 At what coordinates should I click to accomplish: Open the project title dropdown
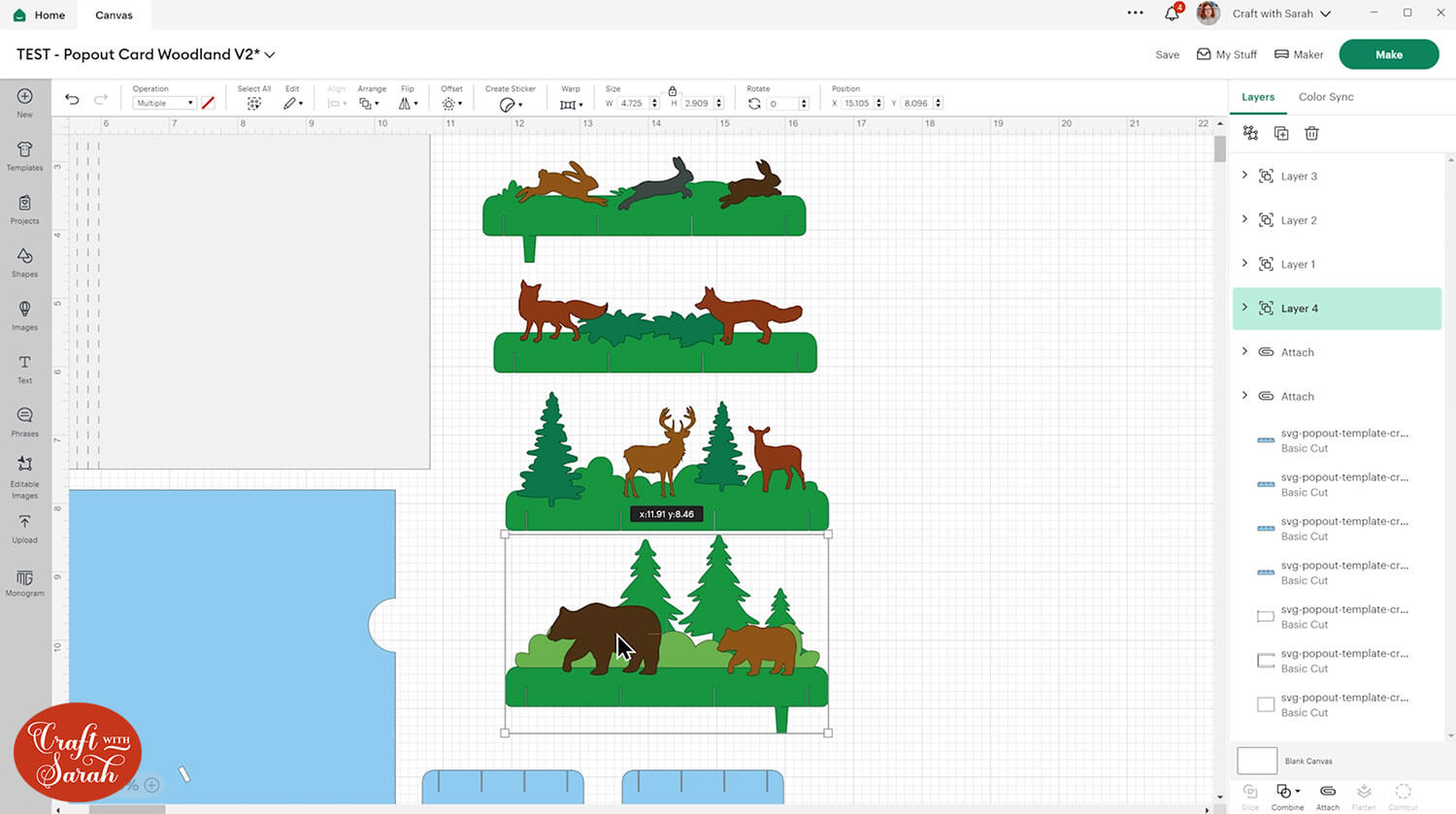[x=270, y=55]
